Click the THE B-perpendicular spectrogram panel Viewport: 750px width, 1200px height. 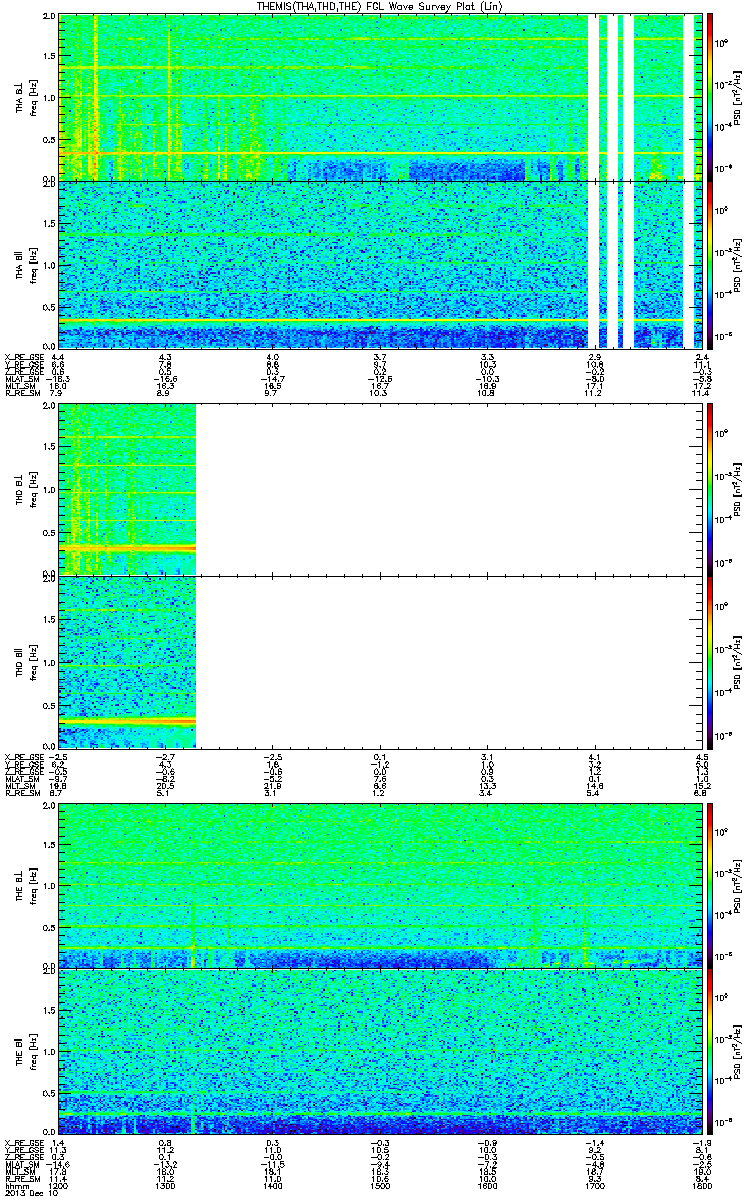379,885
